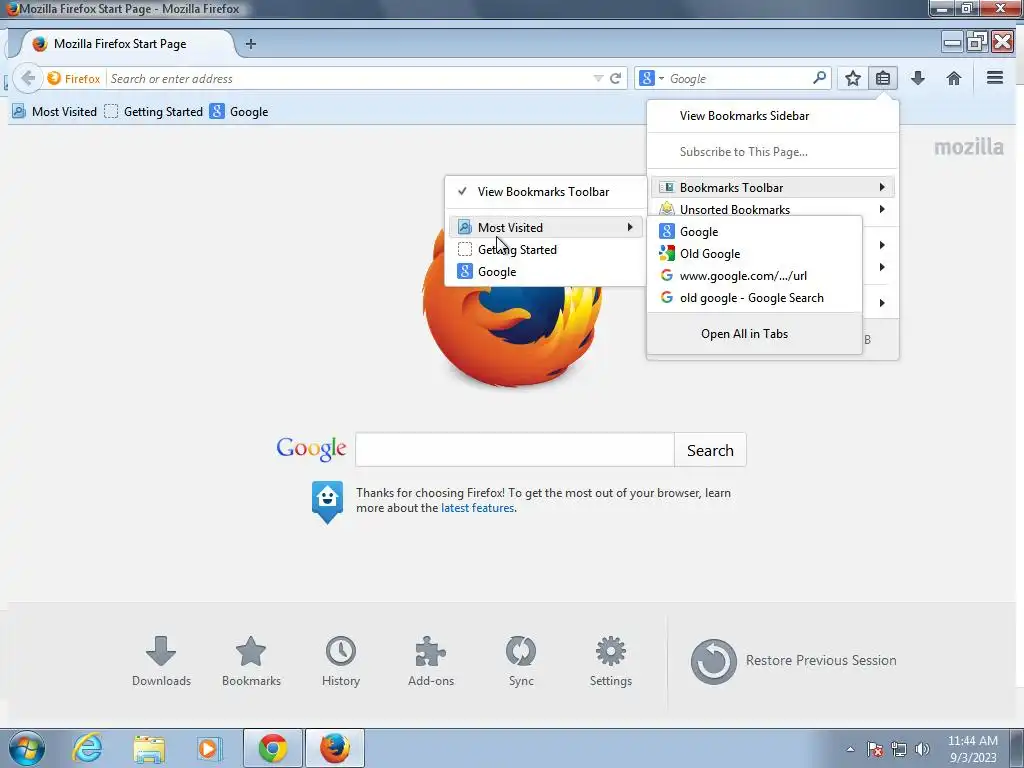The image size is (1024, 768).
Task: Open History clock shortcut on start page
Action: pos(341,661)
